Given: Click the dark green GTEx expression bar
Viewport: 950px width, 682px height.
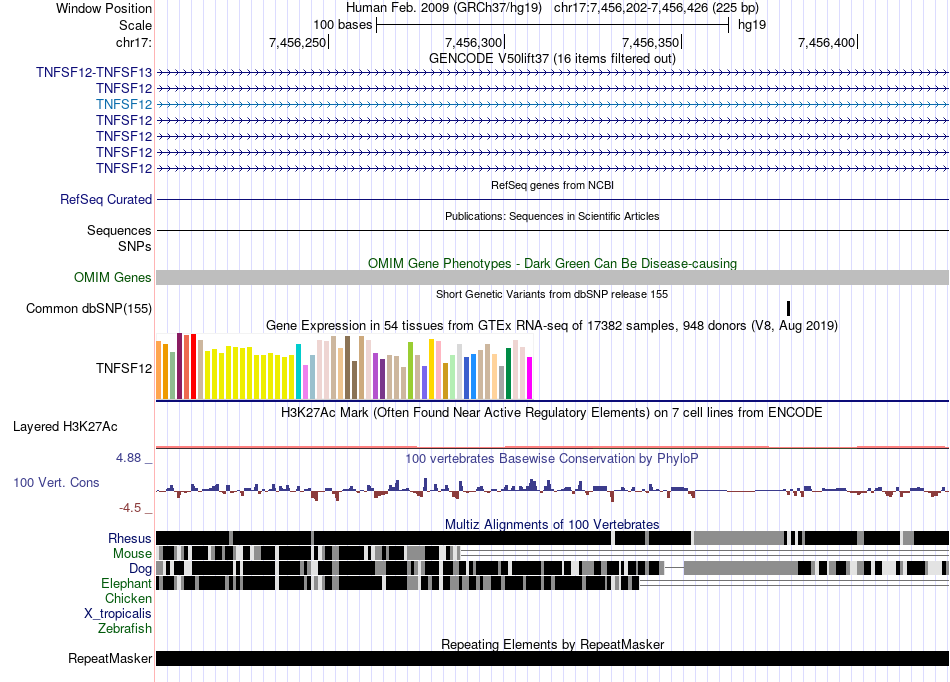Looking at the screenshot, I should point(508,373).
